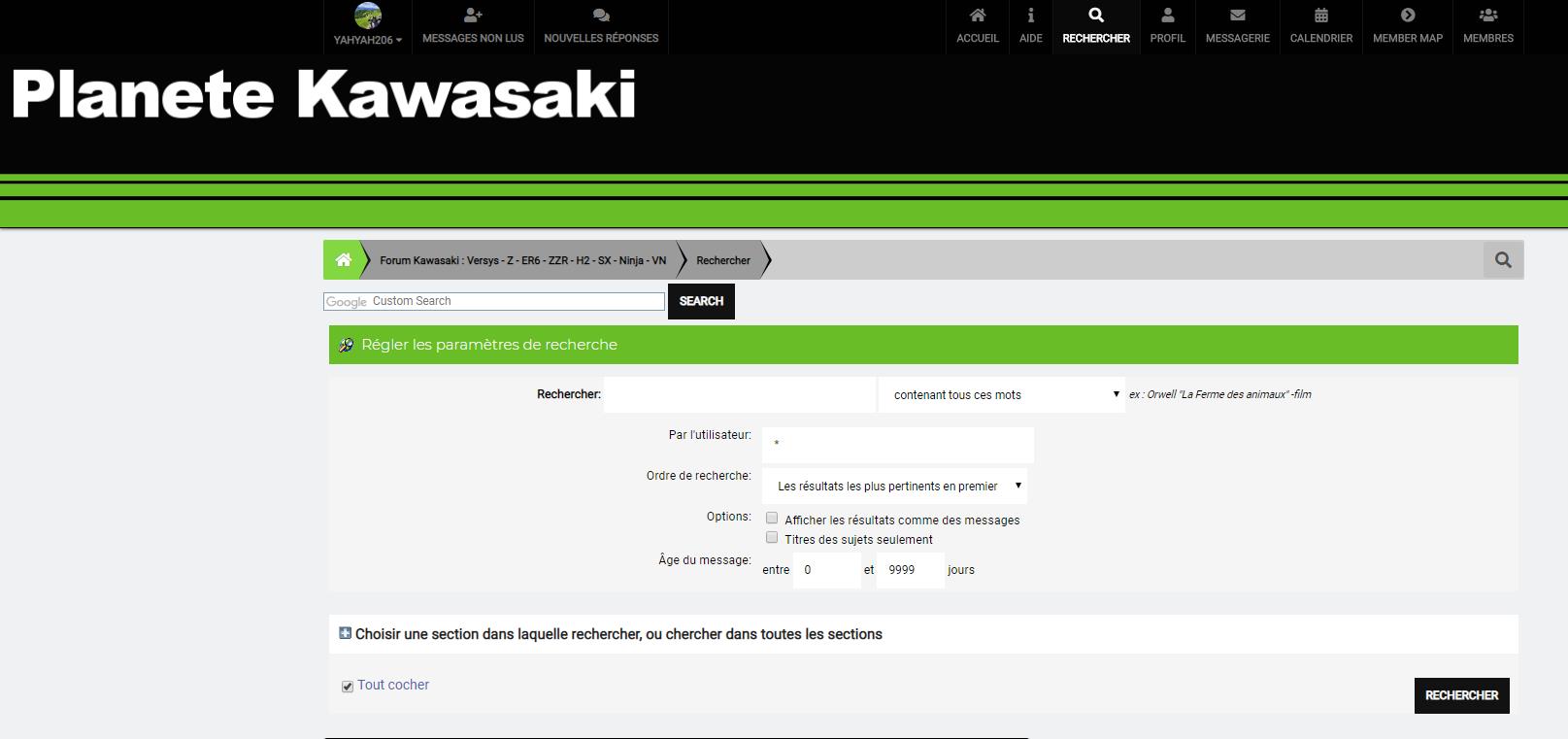This screenshot has height=739, width=1568.
Task: Check 'Afficher les résultats comme des messages'
Action: (772, 519)
